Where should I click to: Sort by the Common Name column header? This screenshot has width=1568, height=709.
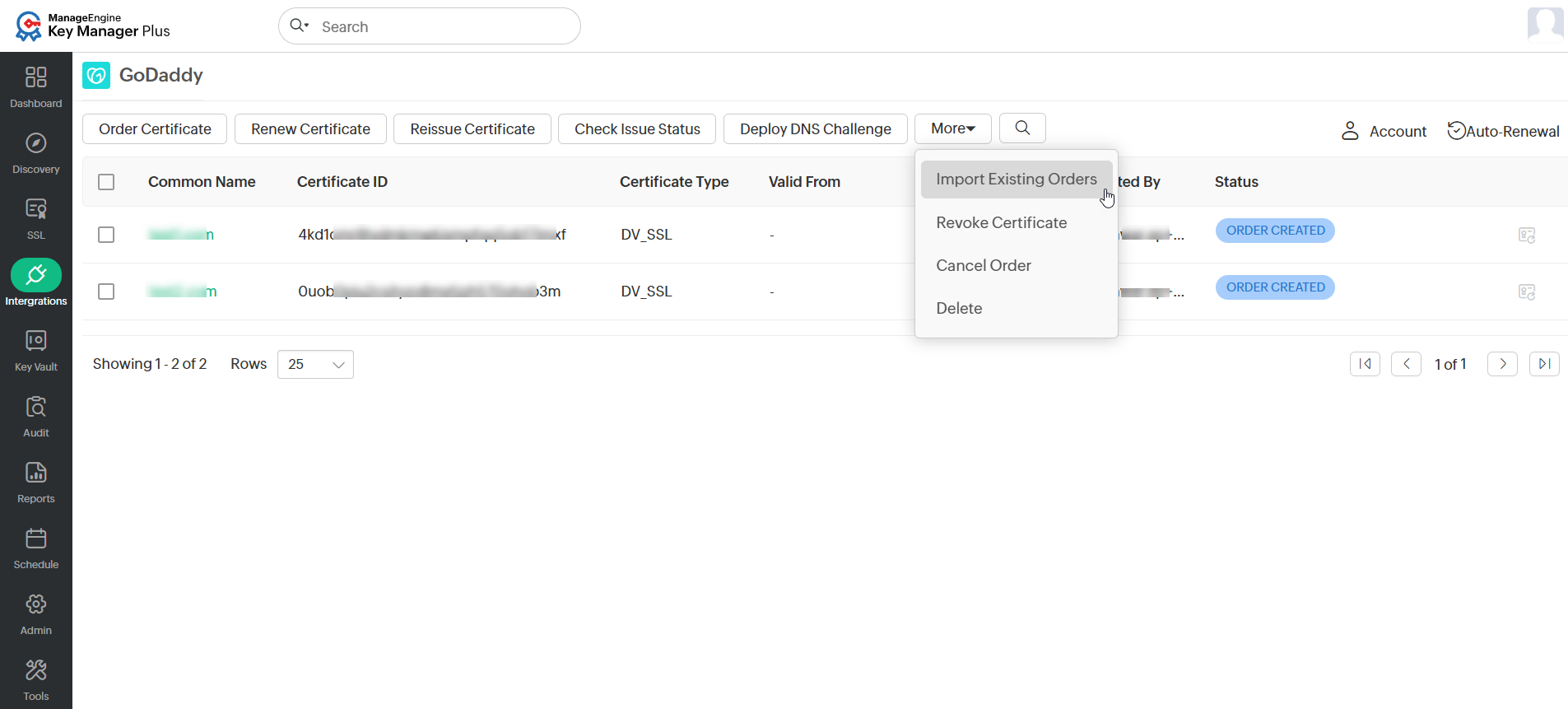pos(202,182)
